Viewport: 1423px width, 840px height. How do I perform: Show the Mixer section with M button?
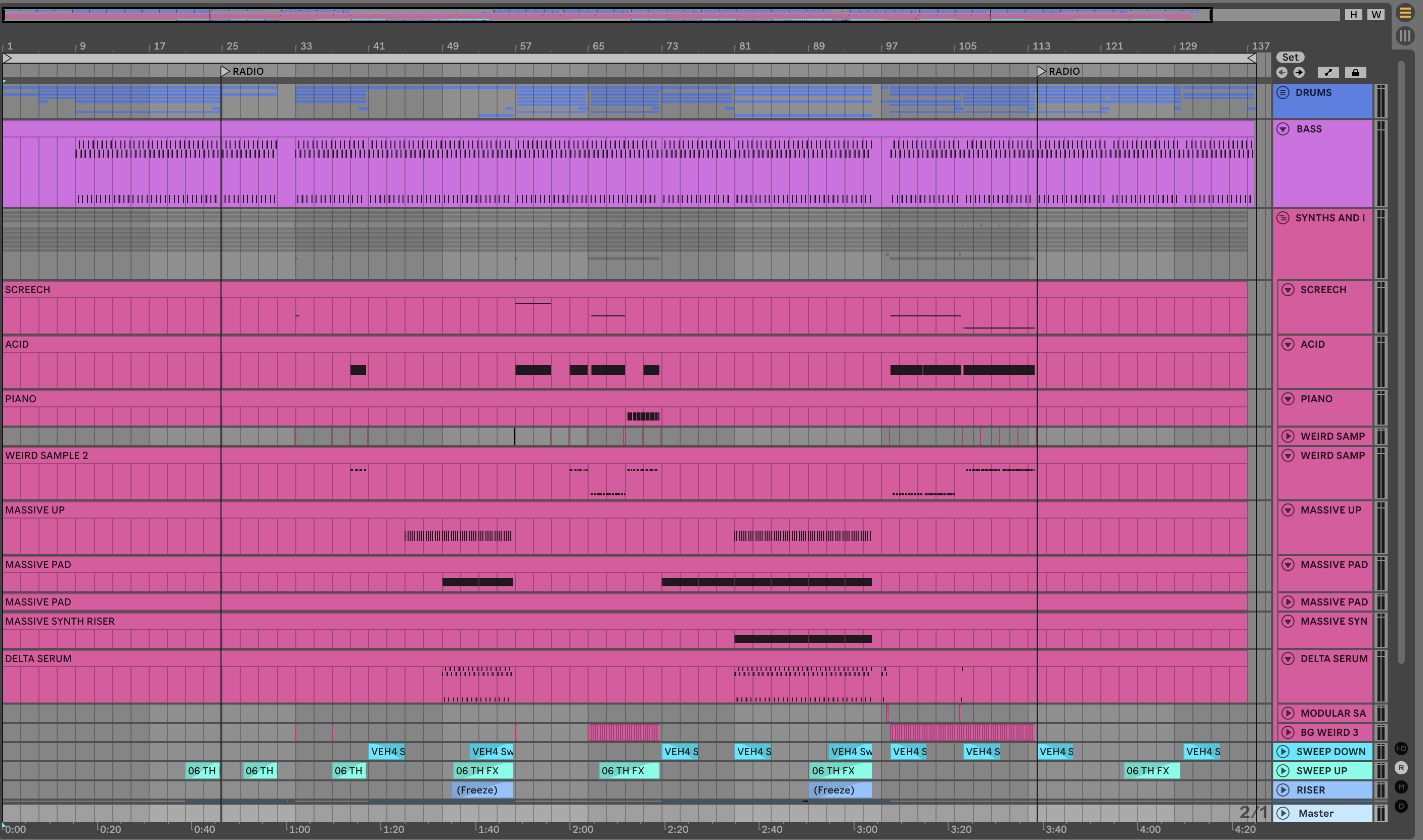tap(1401, 787)
